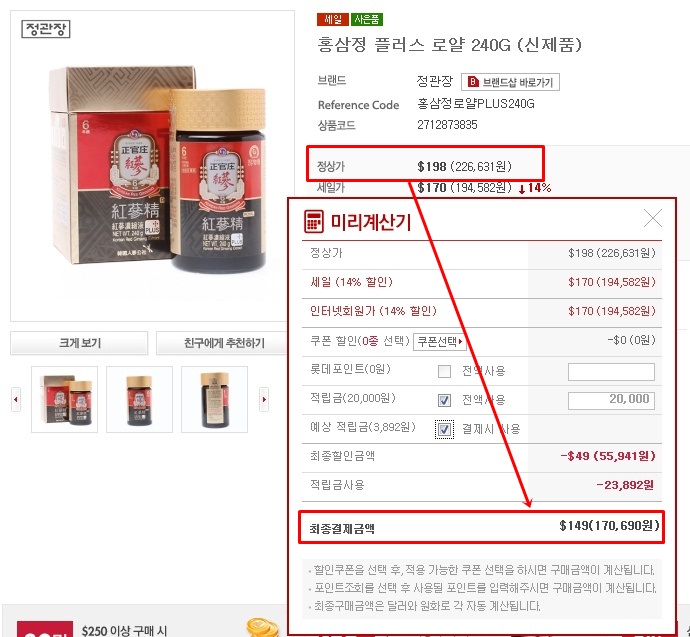Viewport: 690px width, 637px height.
Task: Show previous product thumbnails with left arrow
Action: click(16, 399)
